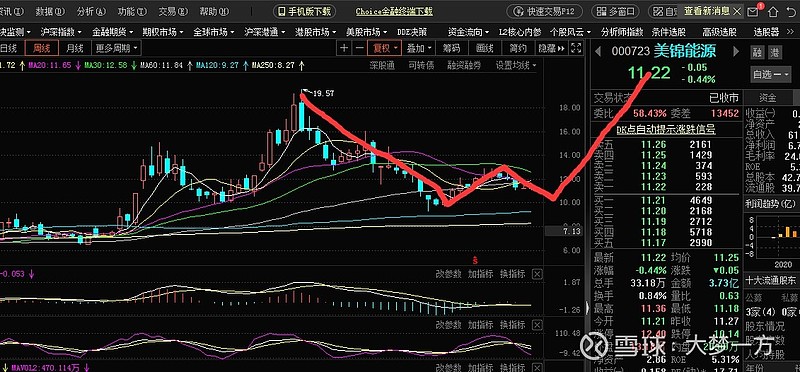The width and height of the screenshot is (800, 372).
Task: Switch to next stock arrow
Action: (736, 51)
